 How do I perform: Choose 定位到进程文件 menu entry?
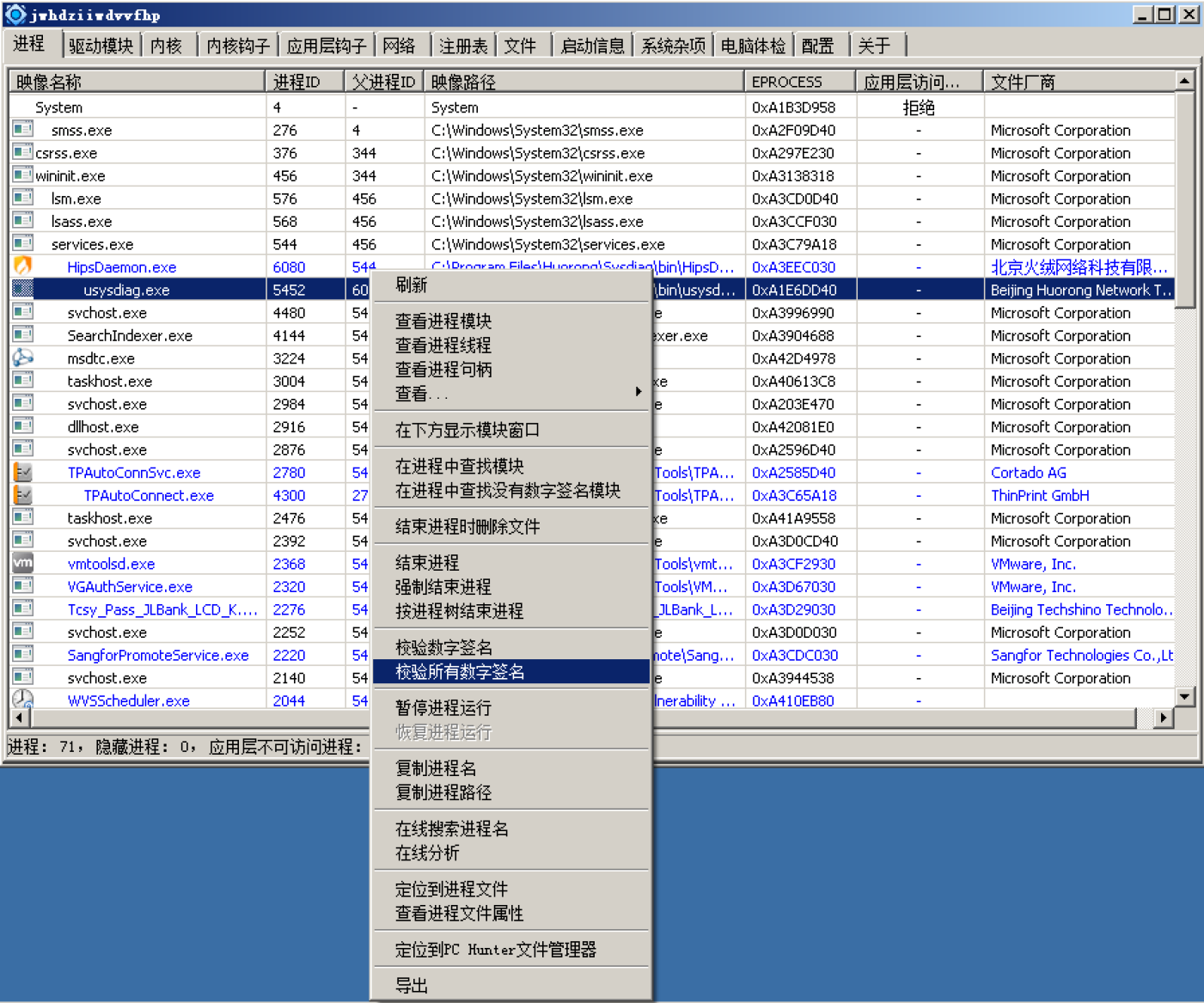pos(511,889)
